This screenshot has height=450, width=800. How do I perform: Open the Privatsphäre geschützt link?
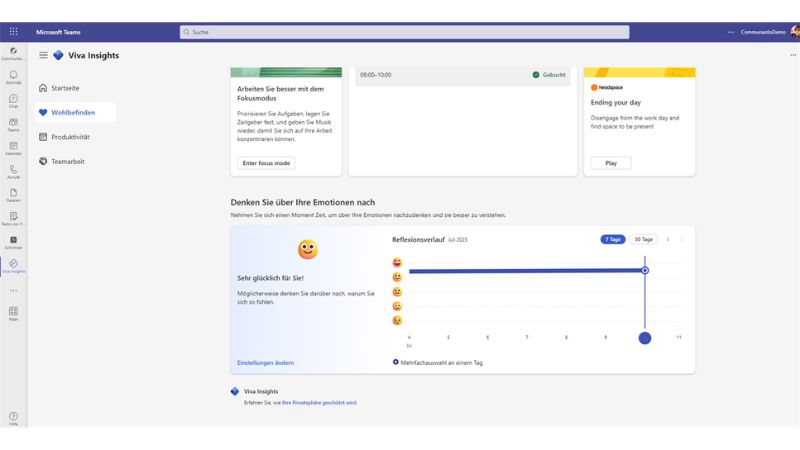pos(319,403)
